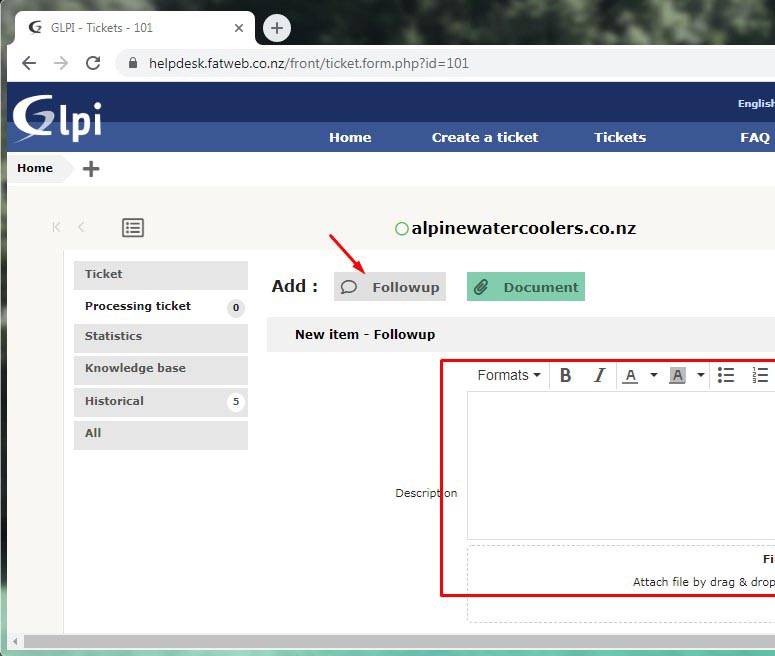The height and width of the screenshot is (656, 775).
Task: Open the Tickets menu item
Action: [x=620, y=137]
